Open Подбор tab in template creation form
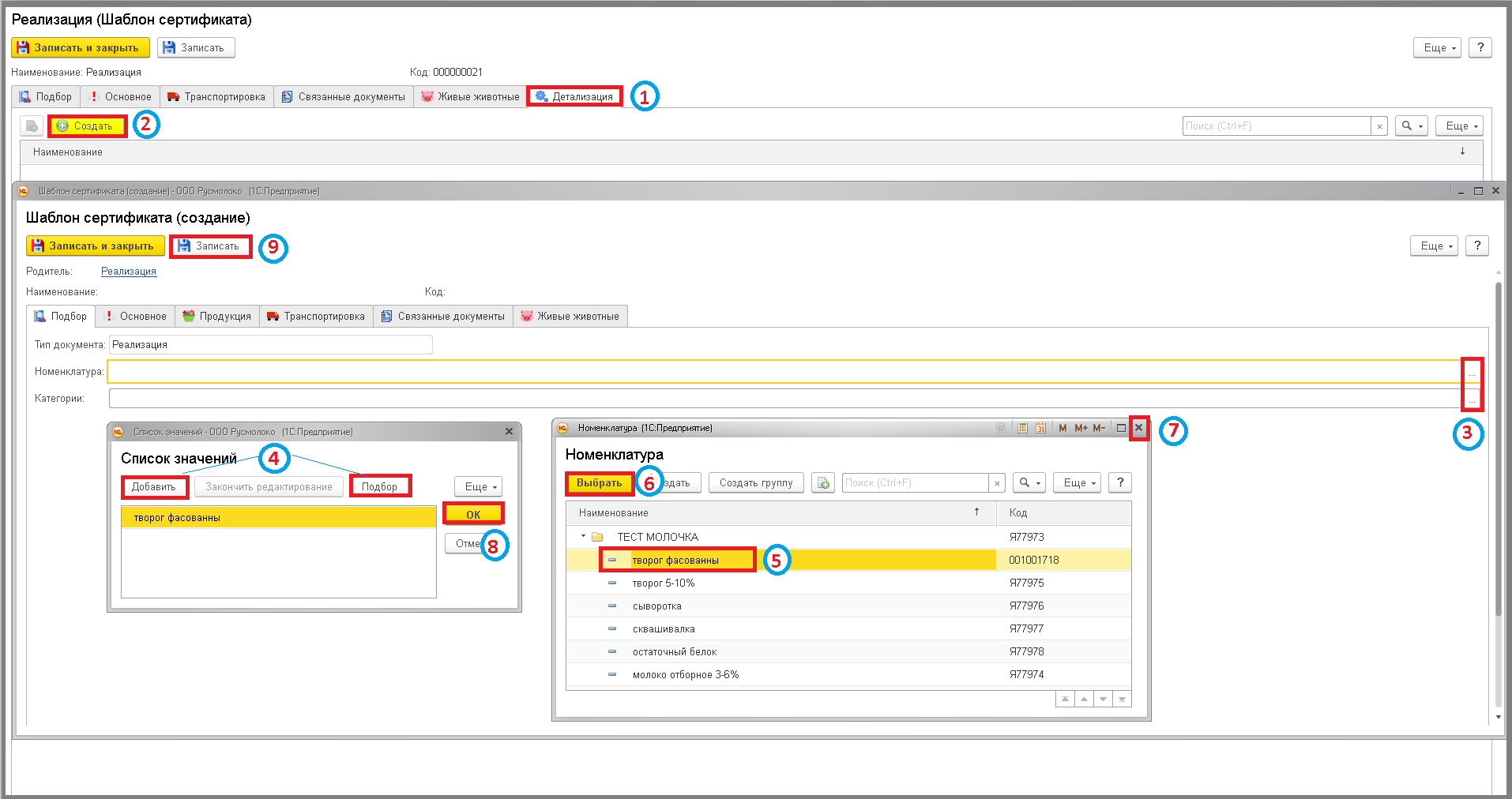The width and height of the screenshot is (1512, 799). [x=61, y=316]
